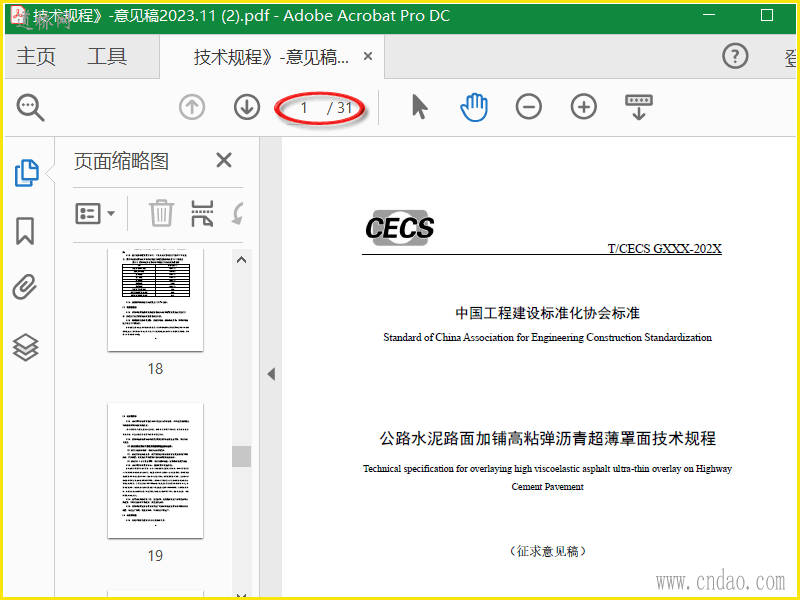Click the 中国工程建设标准化协会标准 heading
The width and height of the screenshot is (800, 600).
(547, 313)
